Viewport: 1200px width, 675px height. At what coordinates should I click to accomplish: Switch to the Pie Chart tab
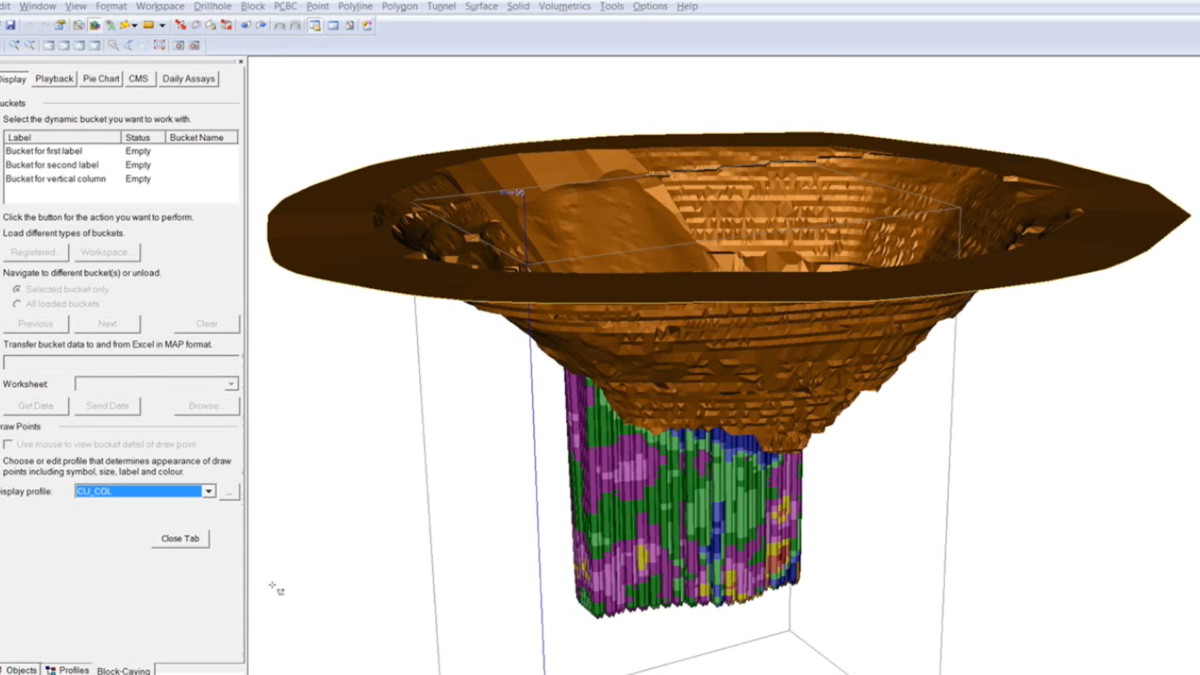[101, 79]
